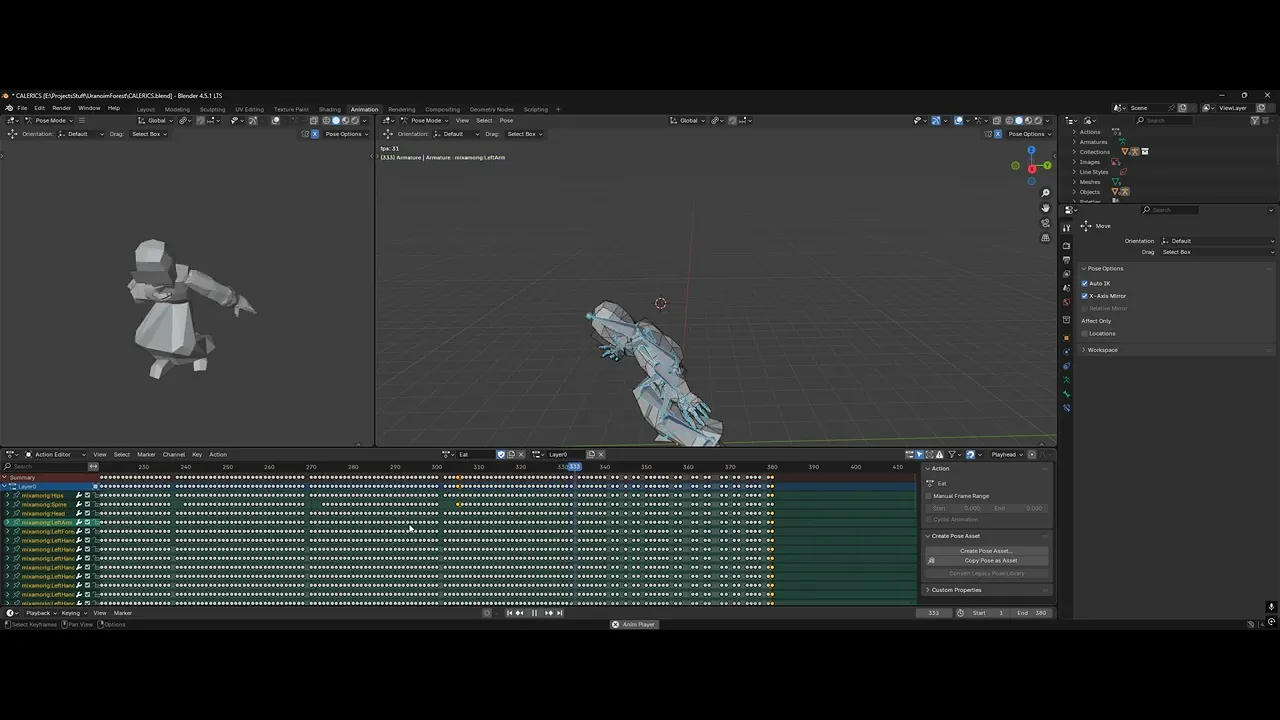Open the Render menu
Image resolution: width=1280 pixels, height=720 pixels.
tap(61, 108)
